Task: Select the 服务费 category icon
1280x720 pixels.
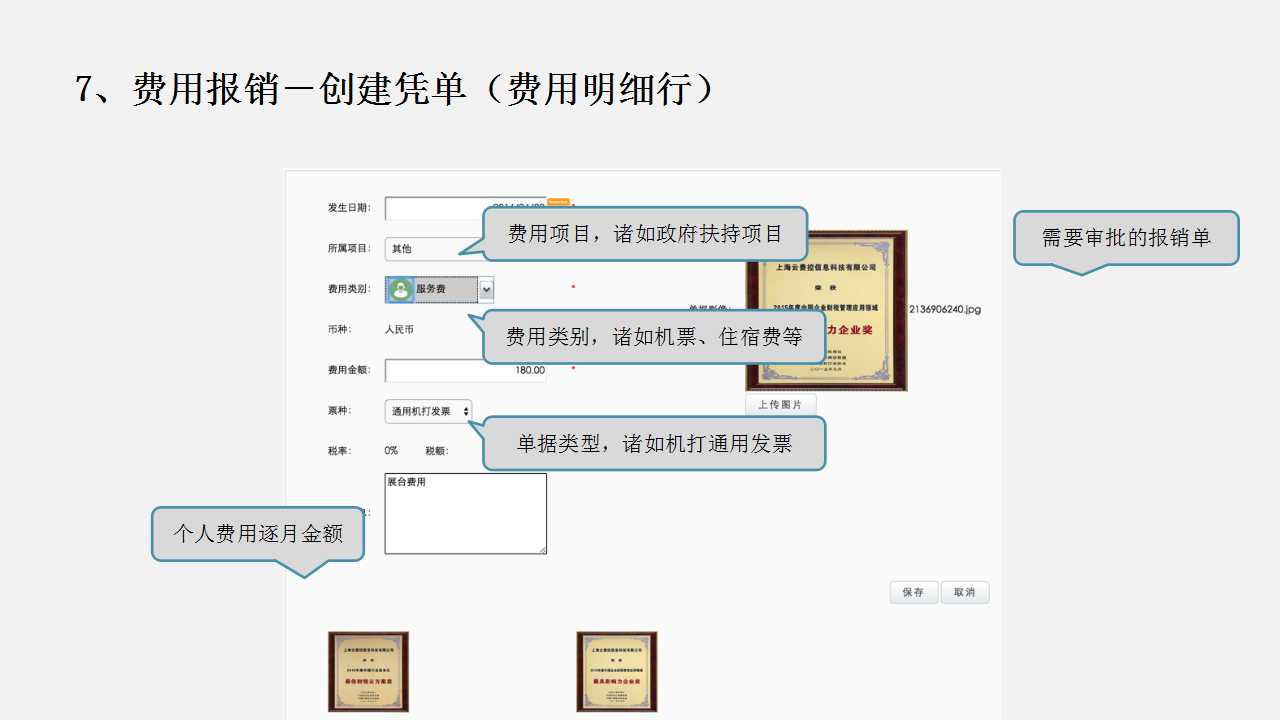Action: (401, 289)
